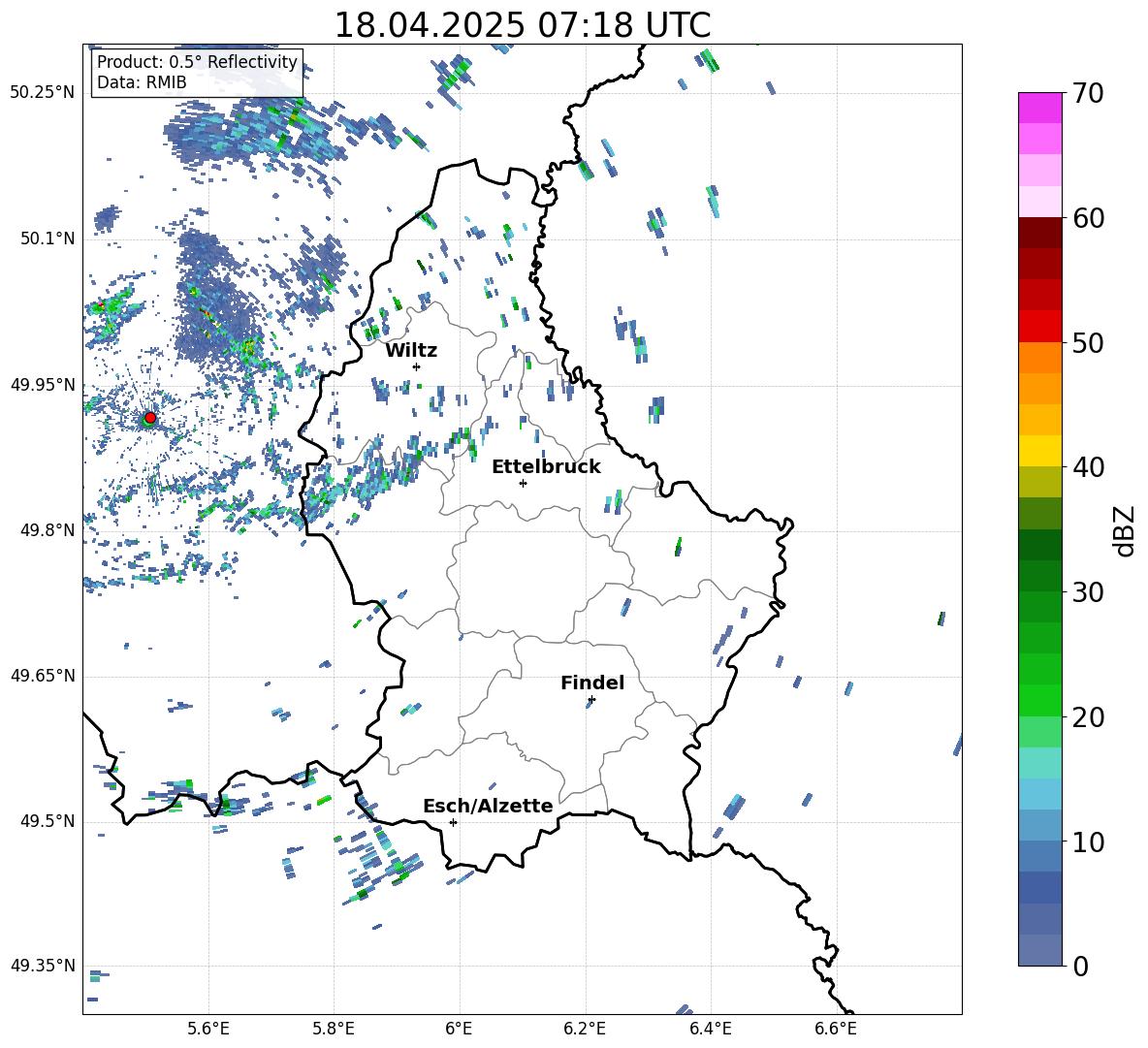Viewport: 1148px width, 1048px height.
Task: Click the title 18.04.2025 07:18 UTC
Action: click(x=523, y=25)
